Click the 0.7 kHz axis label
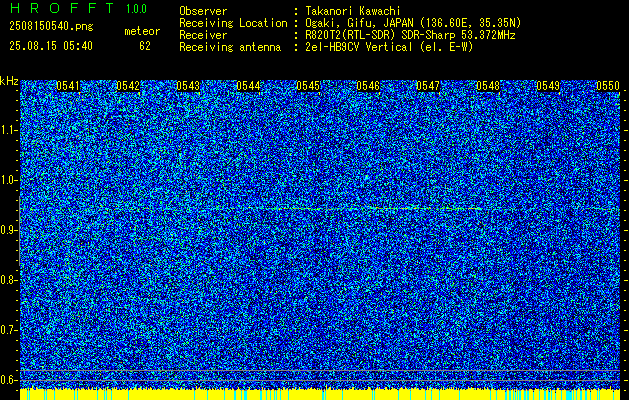 (8, 330)
